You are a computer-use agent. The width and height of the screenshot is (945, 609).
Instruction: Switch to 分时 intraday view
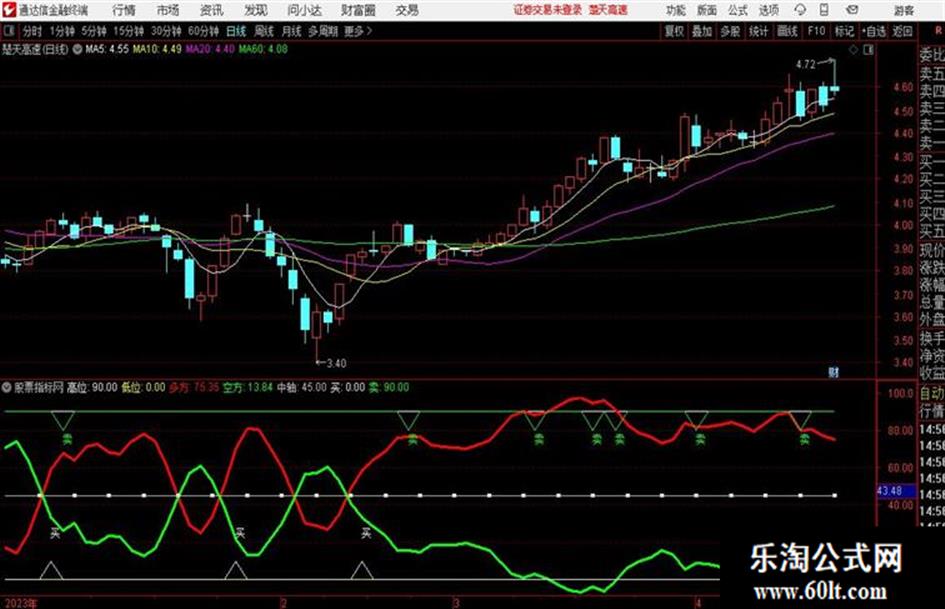tap(32, 31)
